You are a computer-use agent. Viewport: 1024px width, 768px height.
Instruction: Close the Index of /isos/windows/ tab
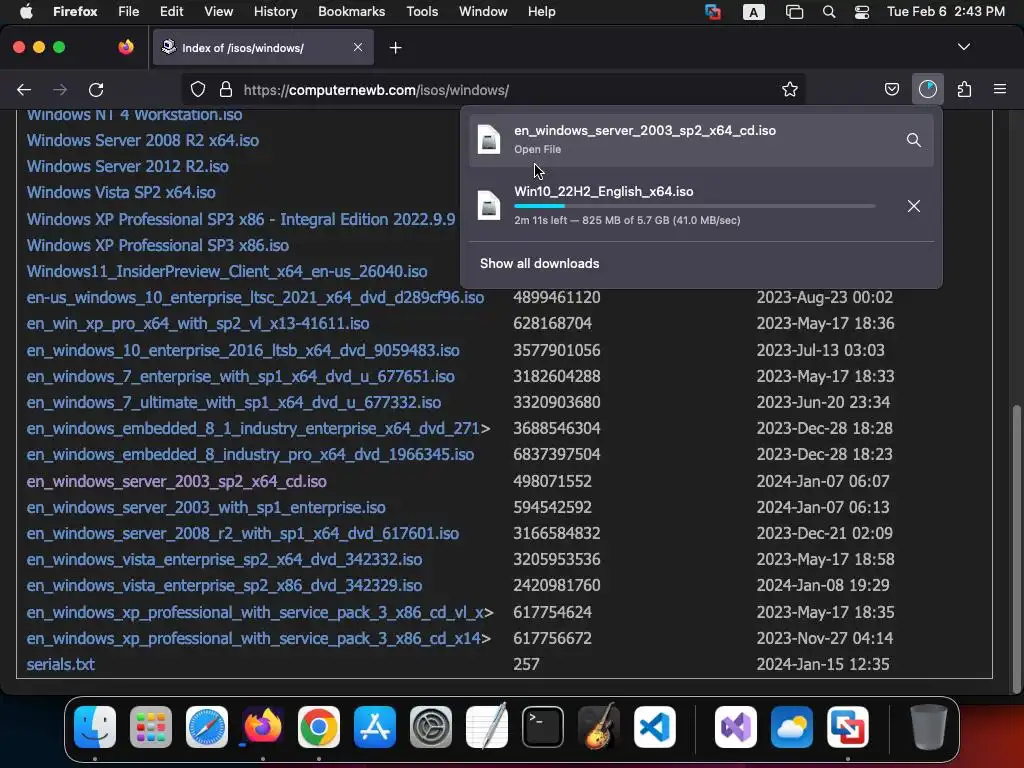(x=358, y=47)
